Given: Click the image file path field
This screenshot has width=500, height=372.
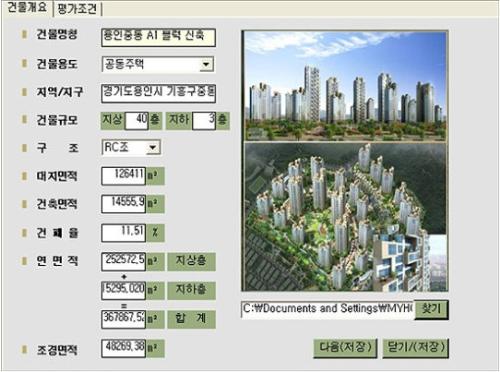Looking at the screenshot, I should (327, 310).
